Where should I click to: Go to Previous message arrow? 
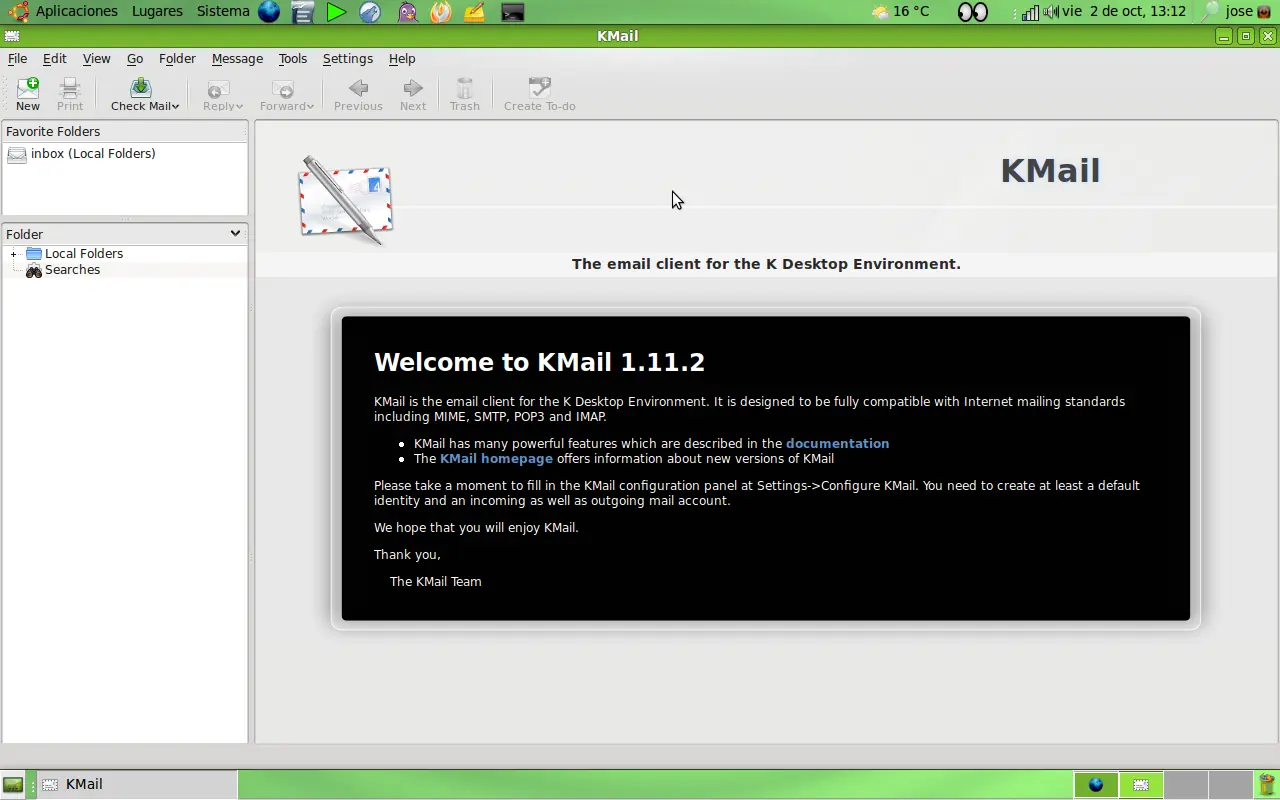tap(358, 88)
